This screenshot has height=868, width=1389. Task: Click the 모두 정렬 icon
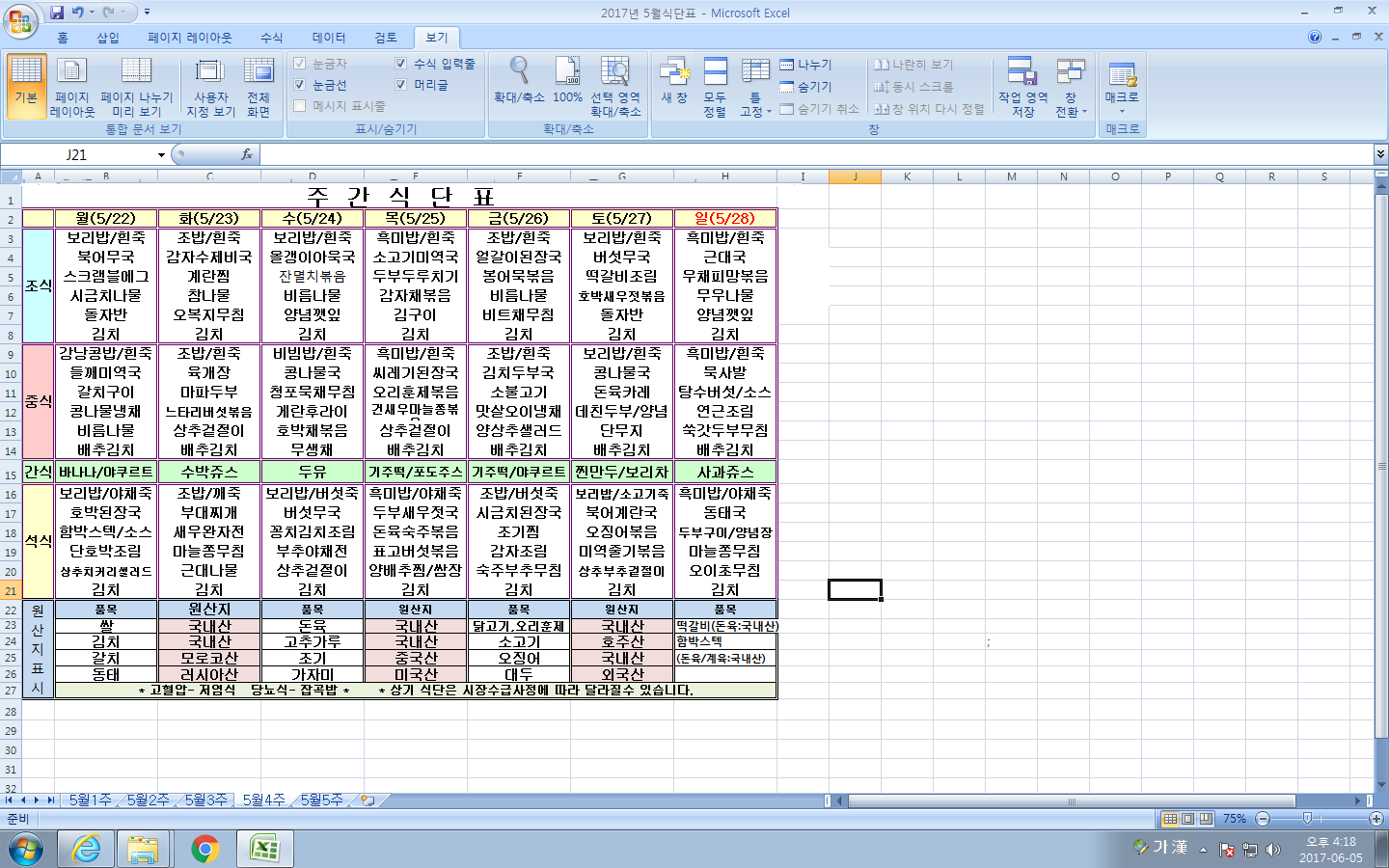coord(715,87)
